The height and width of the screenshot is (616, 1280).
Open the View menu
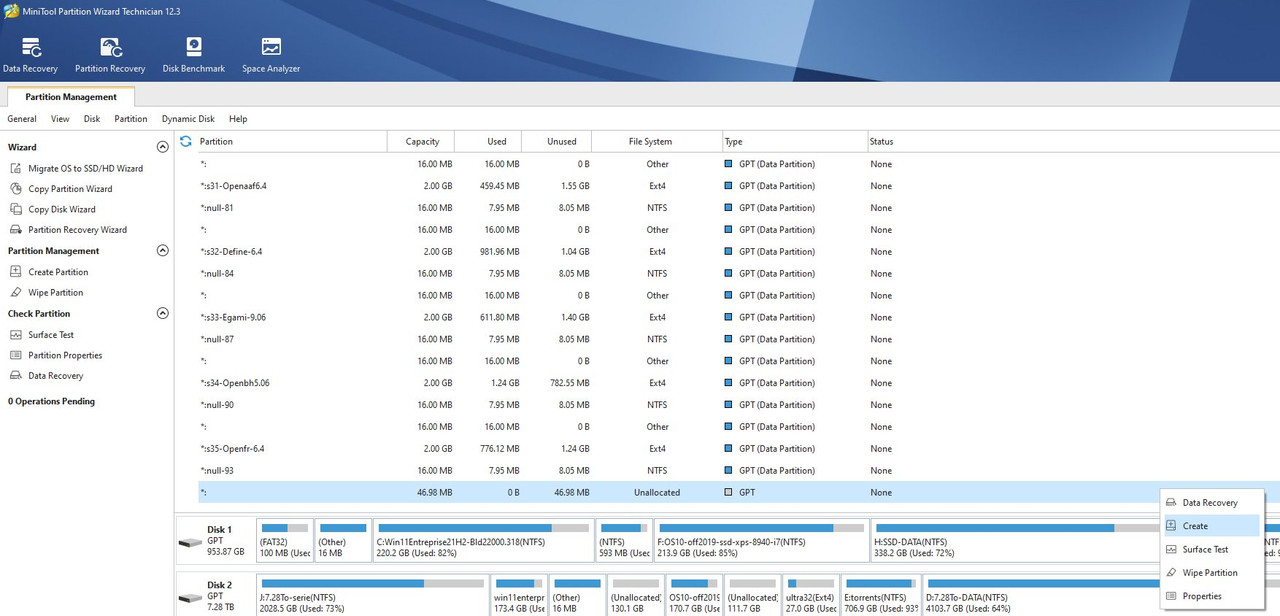[x=60, y=119]
